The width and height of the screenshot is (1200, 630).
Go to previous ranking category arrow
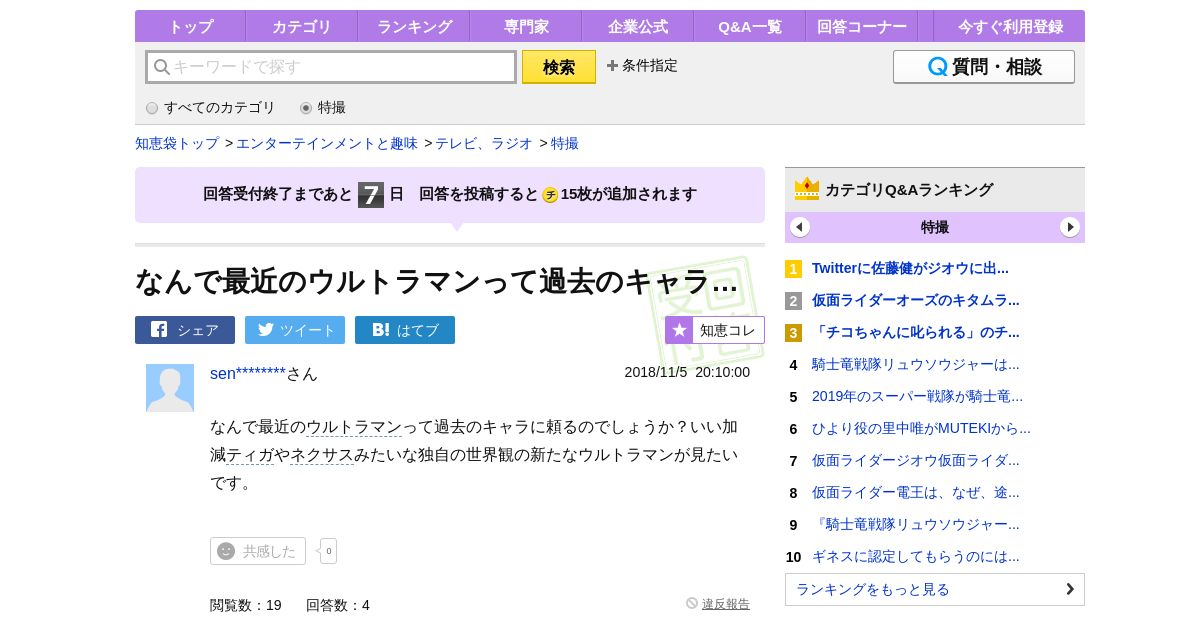(x=800, y=227)
